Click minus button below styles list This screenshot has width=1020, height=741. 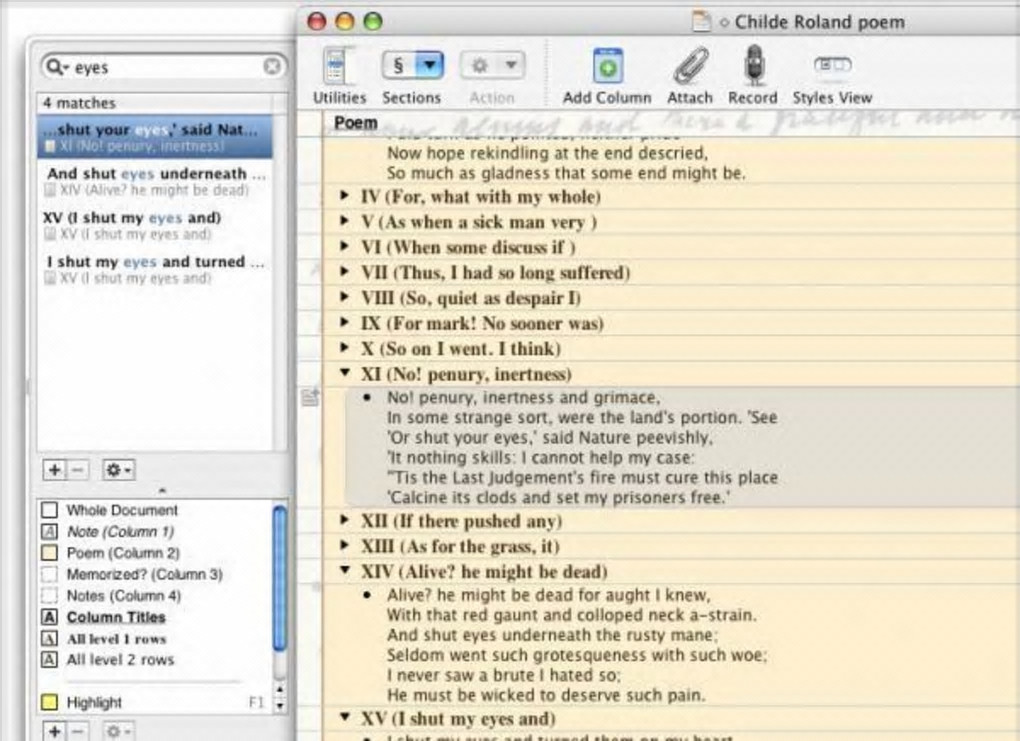pyautogui.click(x=77, y=731)
